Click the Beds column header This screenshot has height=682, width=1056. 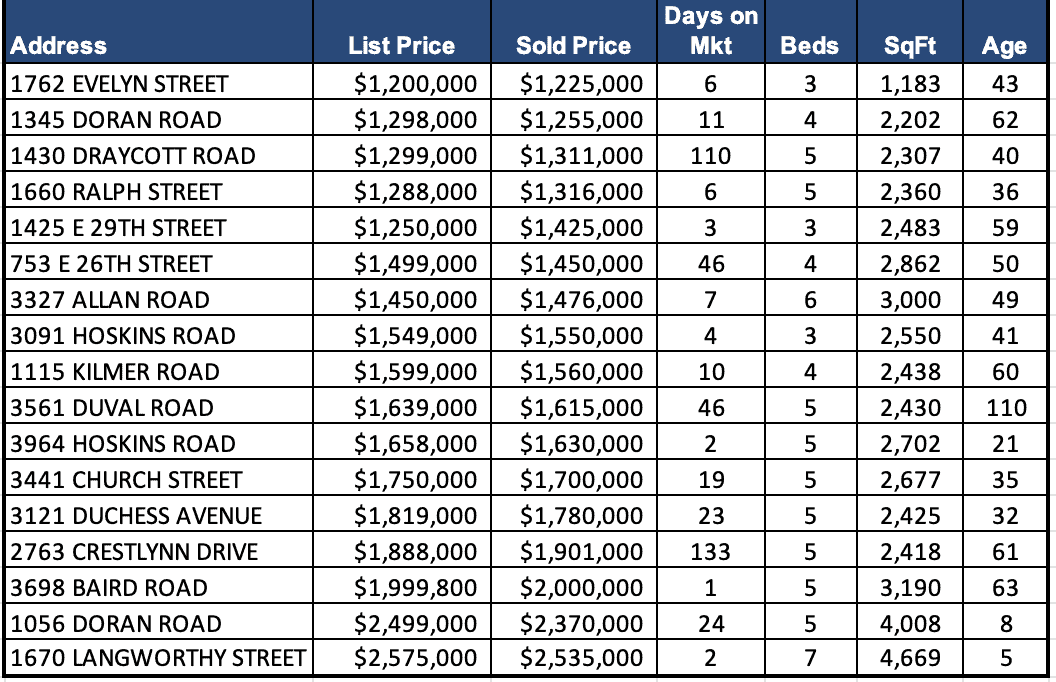(x=809, y=46)
